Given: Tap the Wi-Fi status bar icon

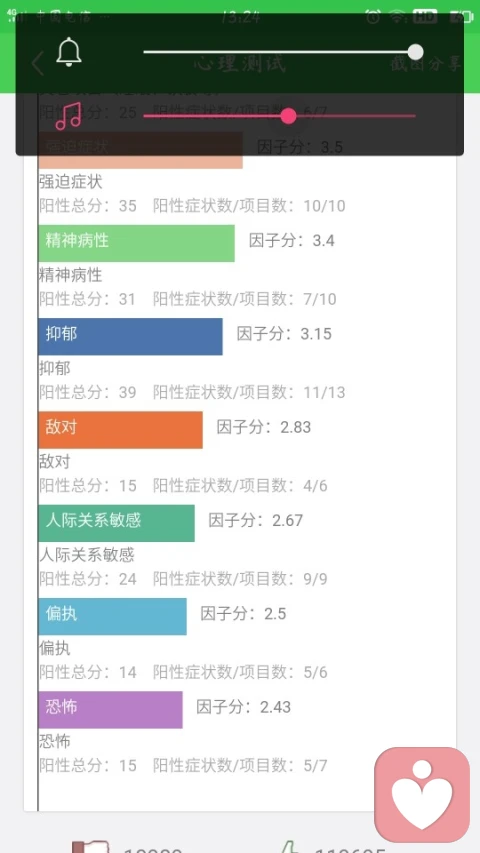Looking at the screenshot, I should tap(398, 17).
